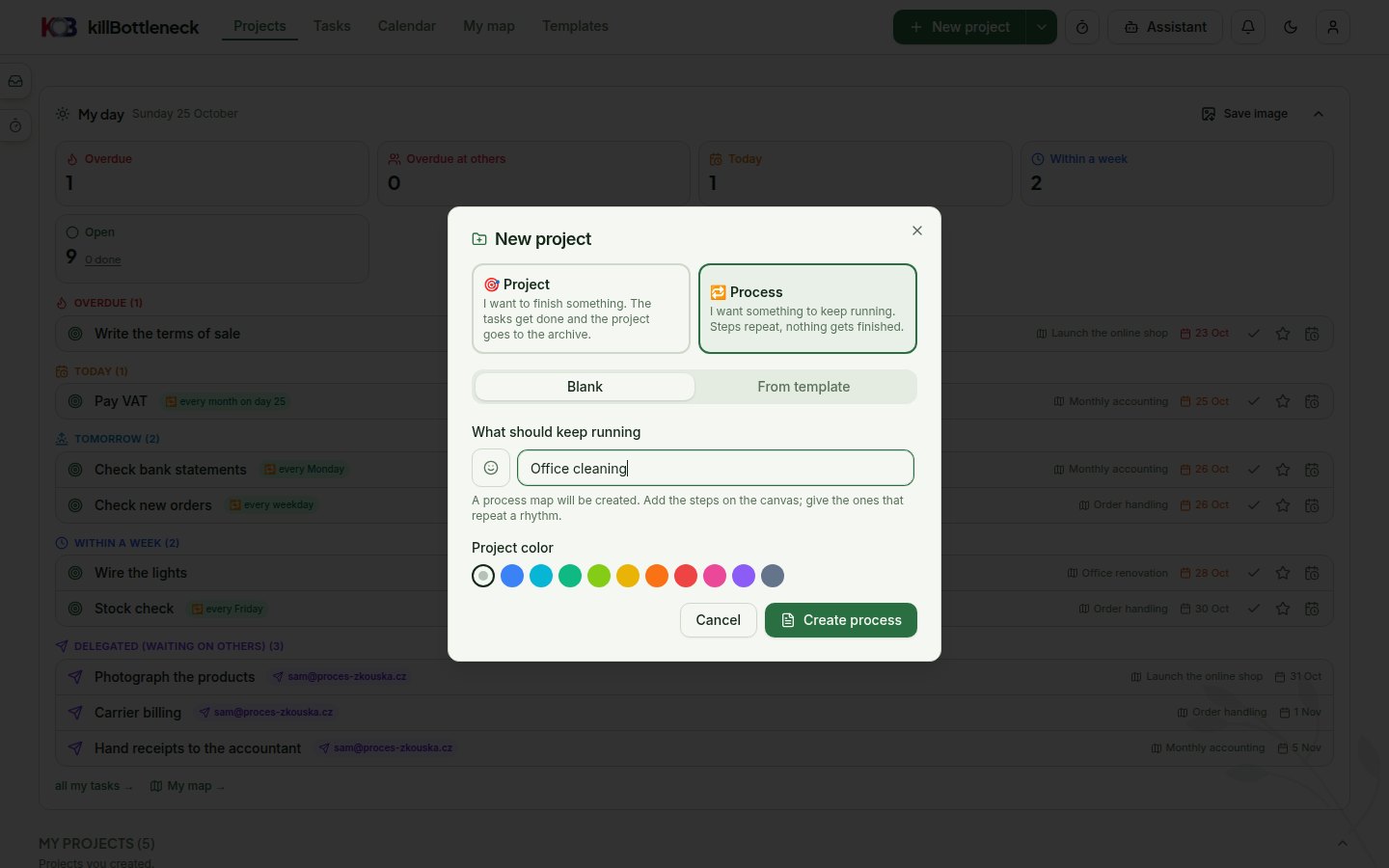Toggle dark mode moon icon
1389x868 pixels.
(1291, 27)
